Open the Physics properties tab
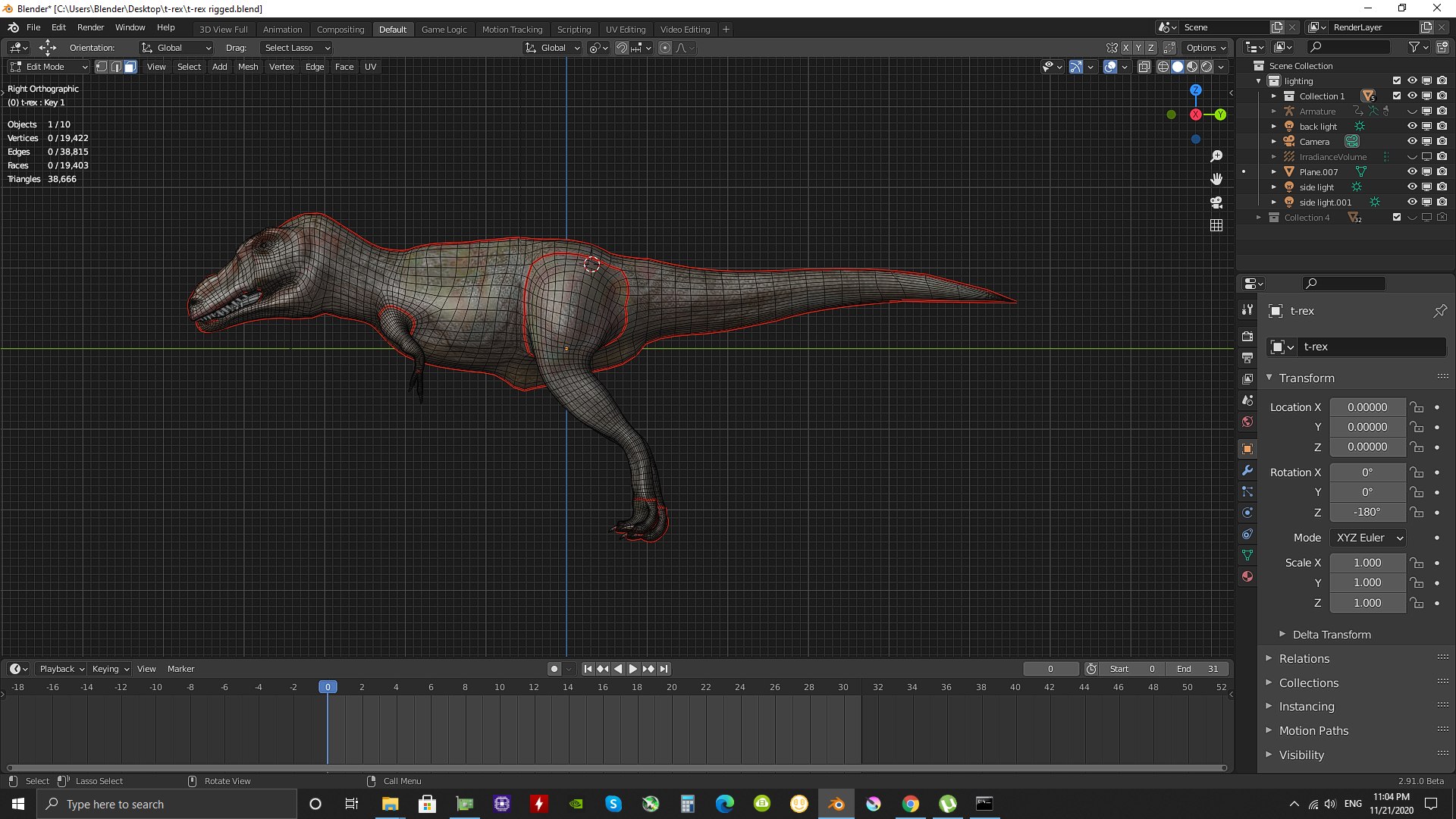This screenshot has width=1456, height=819. pos(1247,513)
